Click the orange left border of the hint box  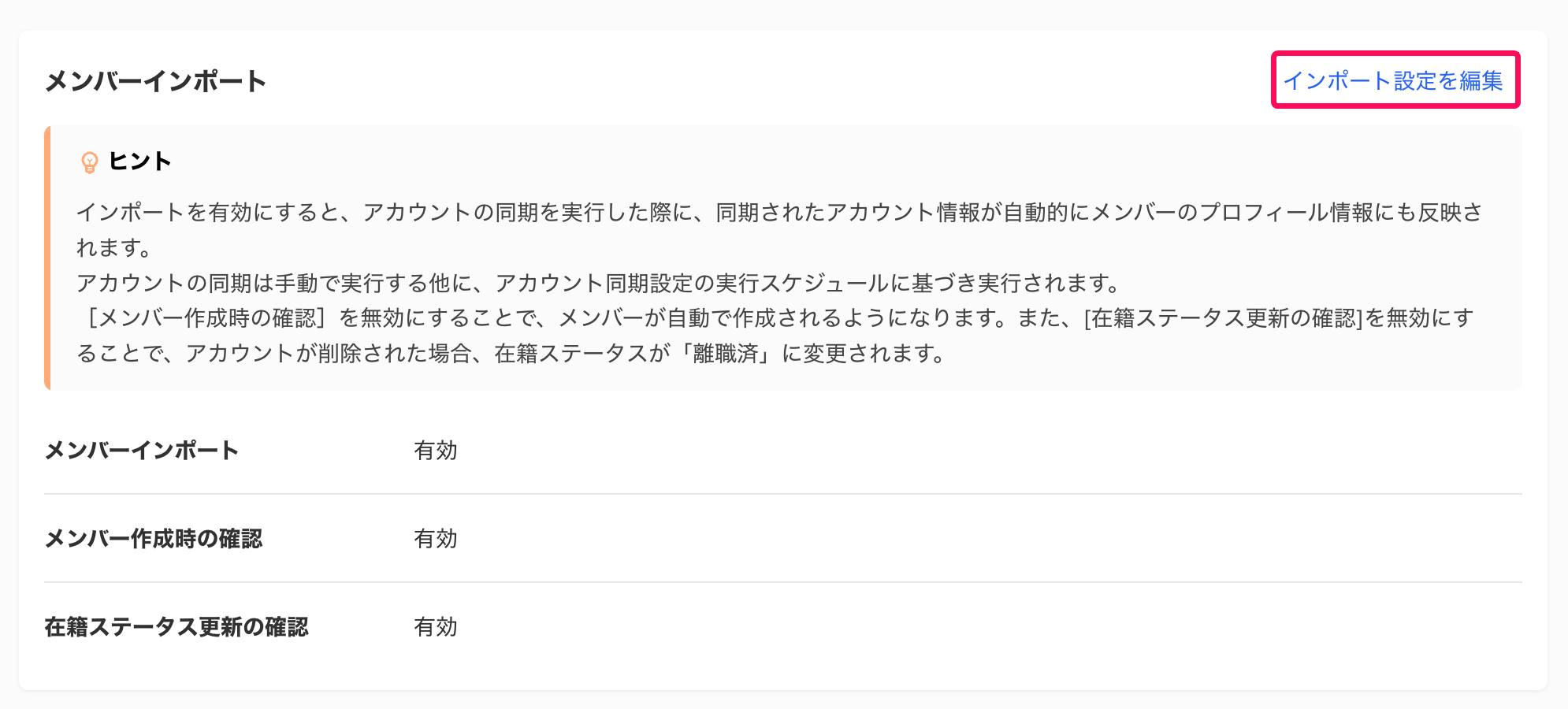pyautogui.click(x=47, y=258)
